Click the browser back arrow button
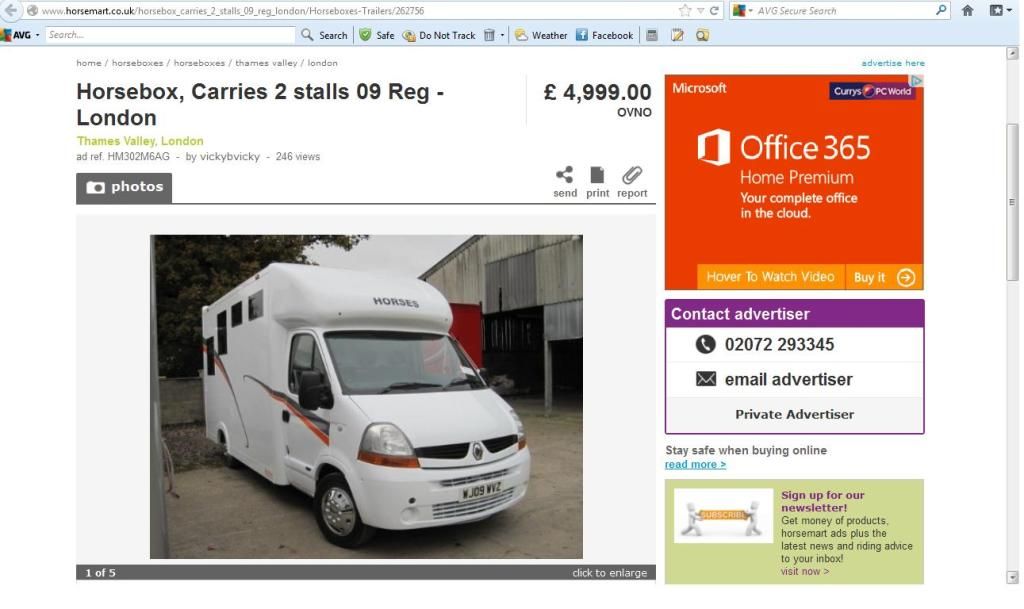 [x=12, y=10]
